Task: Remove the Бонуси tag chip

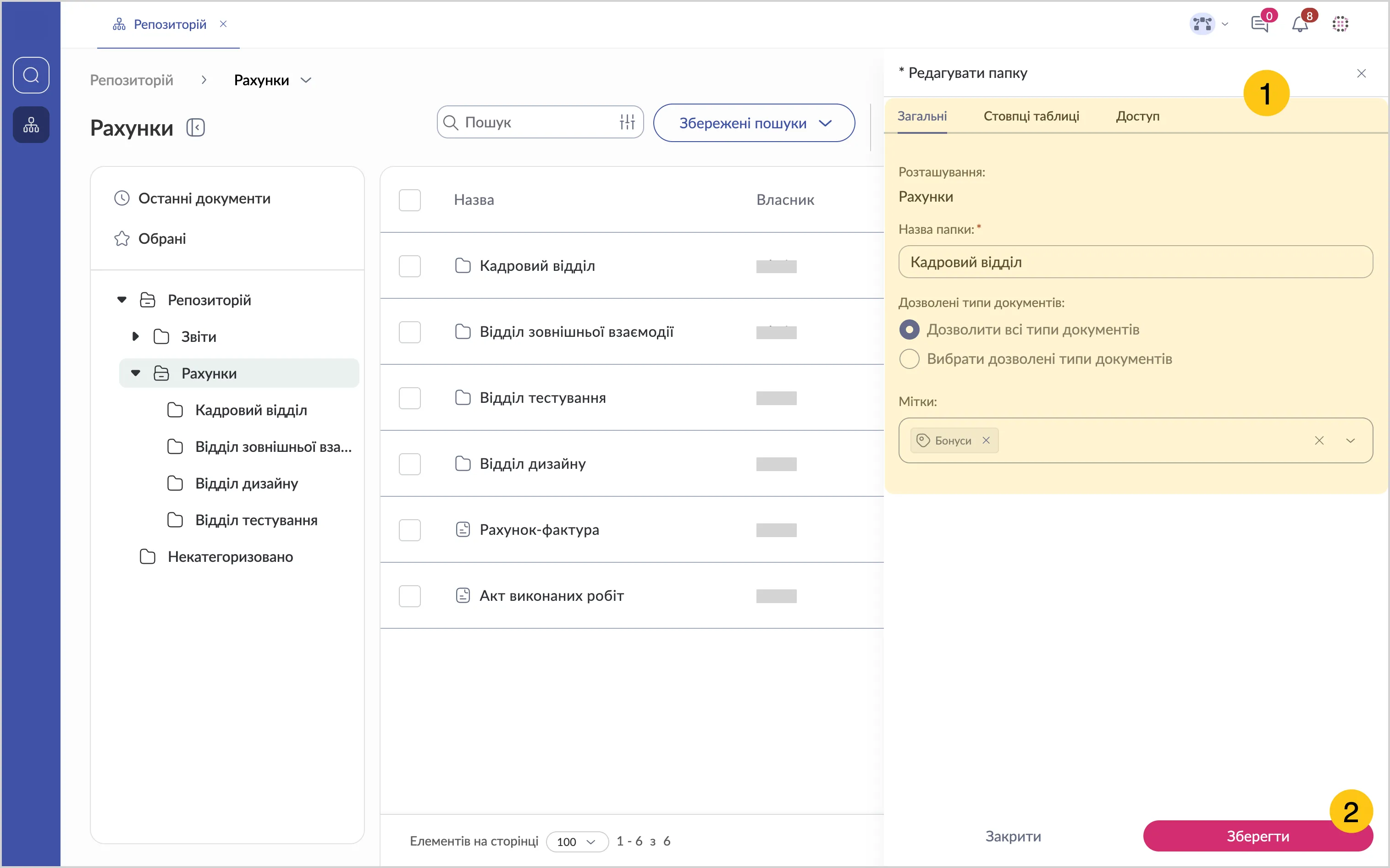Action: (x=986, y=440)
